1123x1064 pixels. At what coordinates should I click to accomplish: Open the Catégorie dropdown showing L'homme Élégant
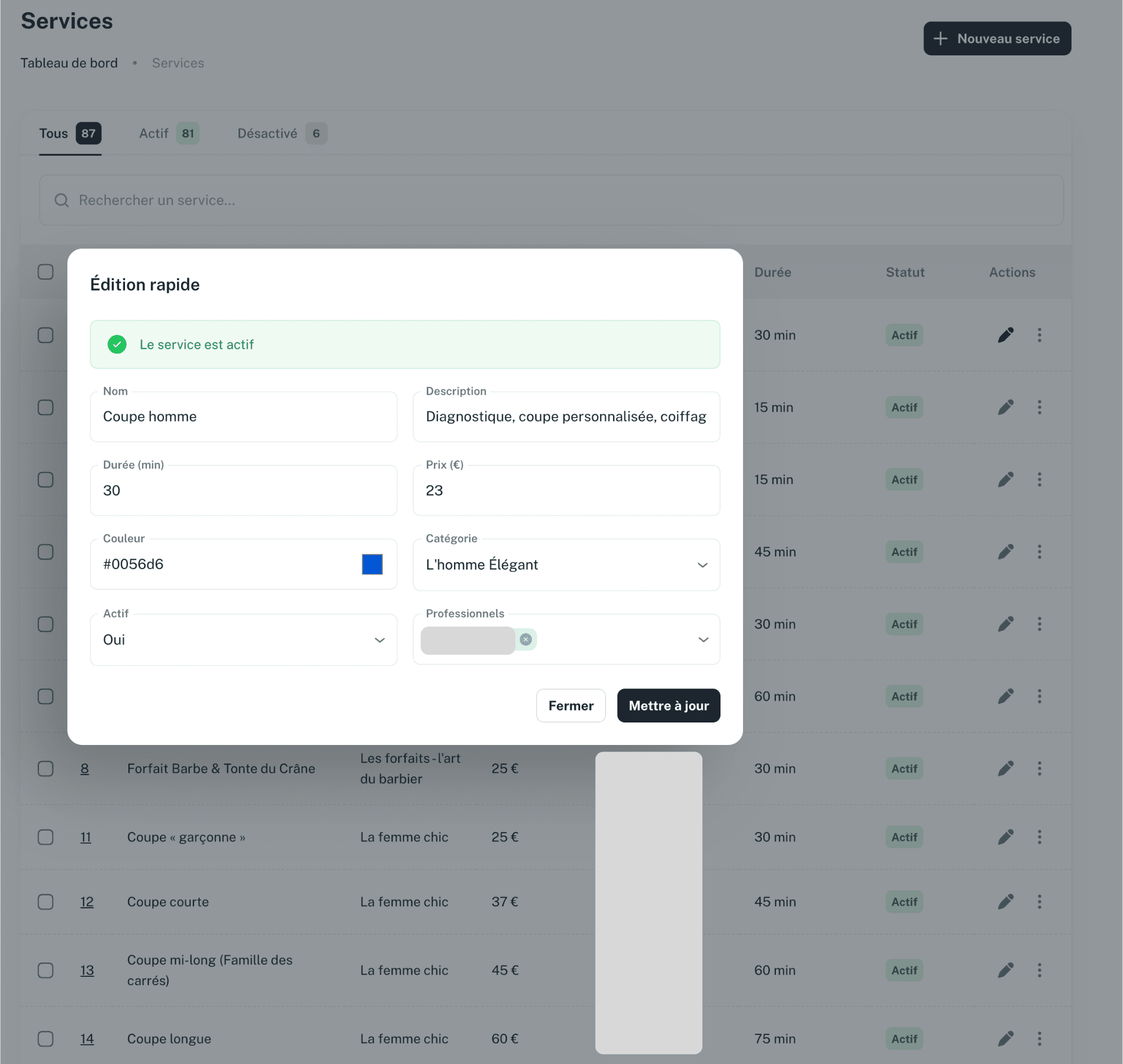pyautogui.click(x=702, y=565)
